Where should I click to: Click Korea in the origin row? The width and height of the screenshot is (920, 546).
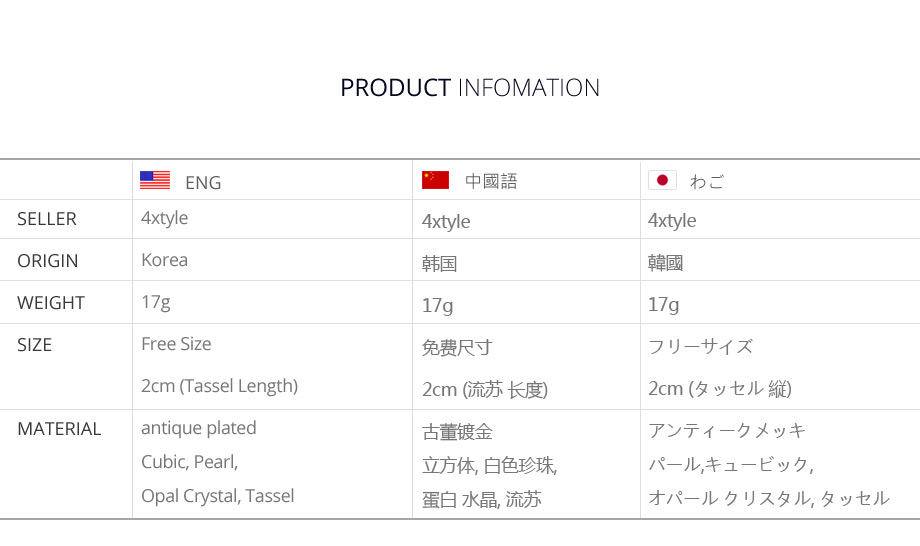(164, 260)
